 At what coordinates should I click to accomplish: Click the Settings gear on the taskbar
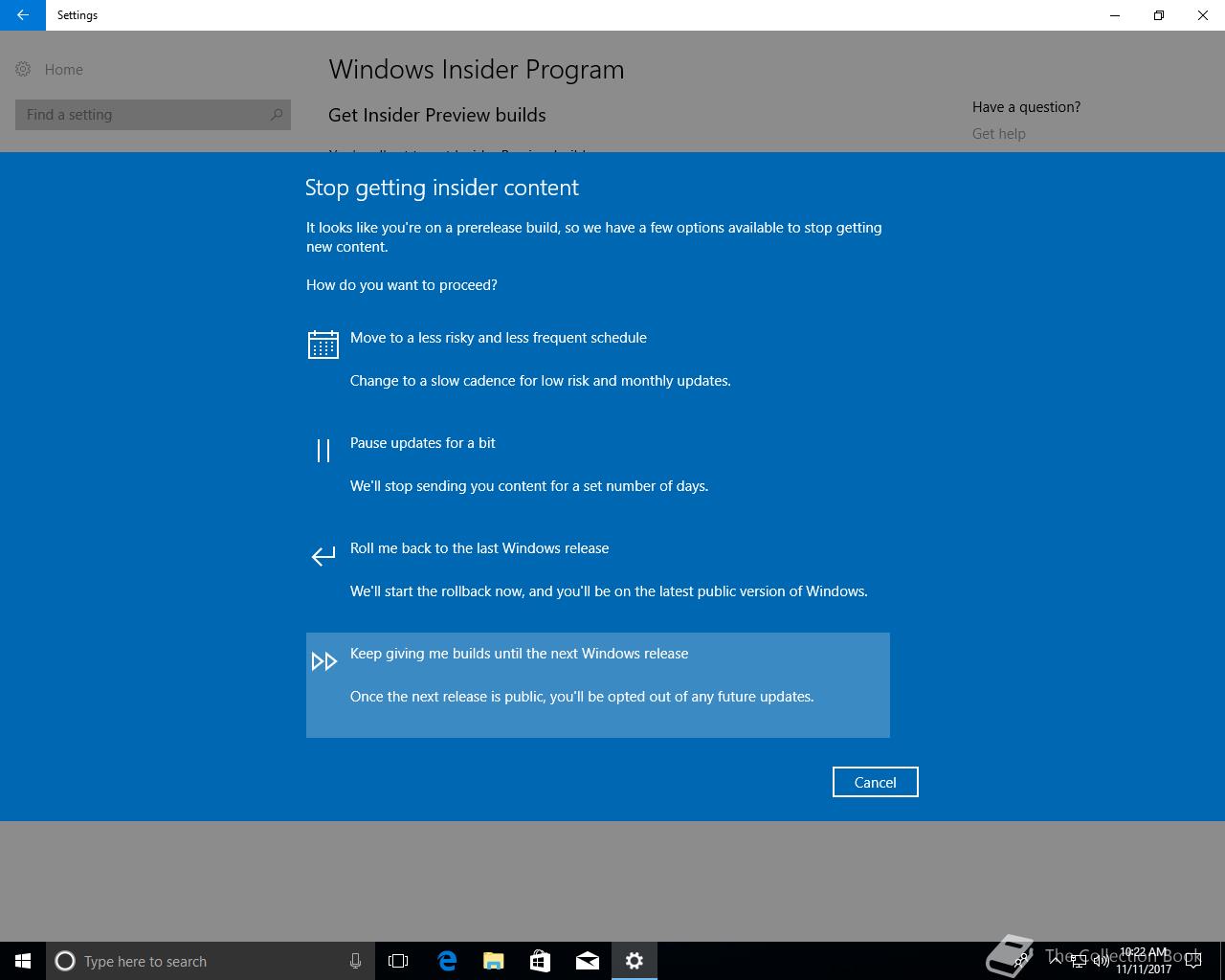click(635, 961)
